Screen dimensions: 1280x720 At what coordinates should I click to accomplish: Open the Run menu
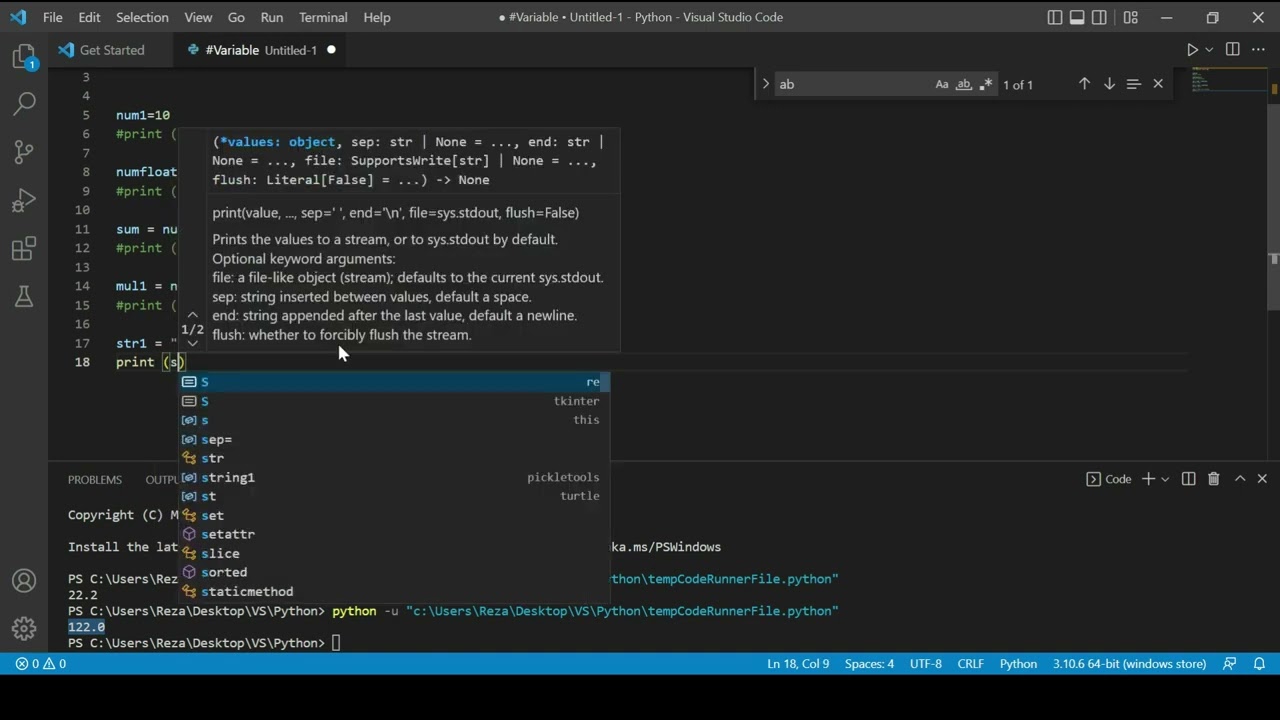(x=271, y=17)
